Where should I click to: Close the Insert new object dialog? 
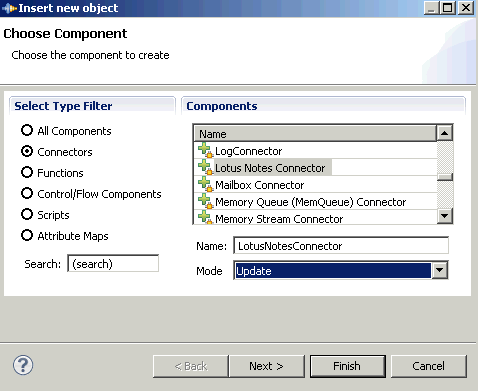click(466, 8)
